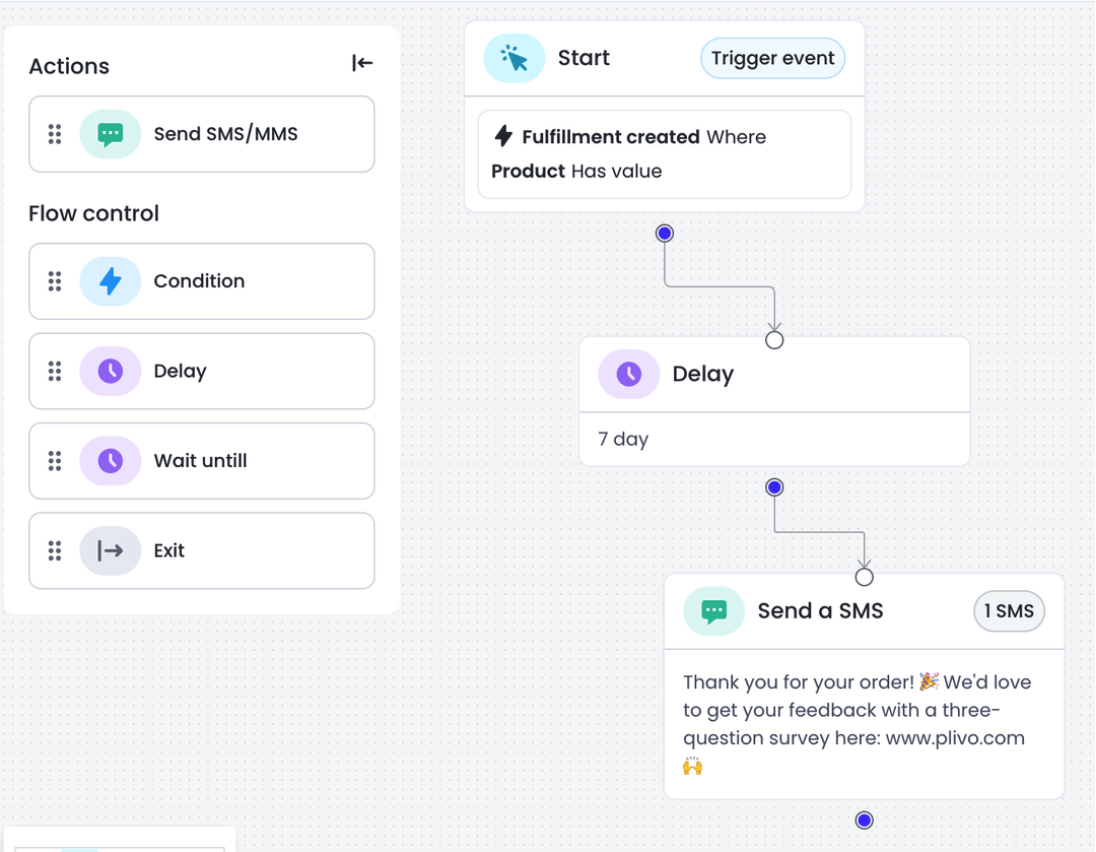Click the Send a SMS node chat icon
The height and width of the screenshot is (852, 1096).
714,611
